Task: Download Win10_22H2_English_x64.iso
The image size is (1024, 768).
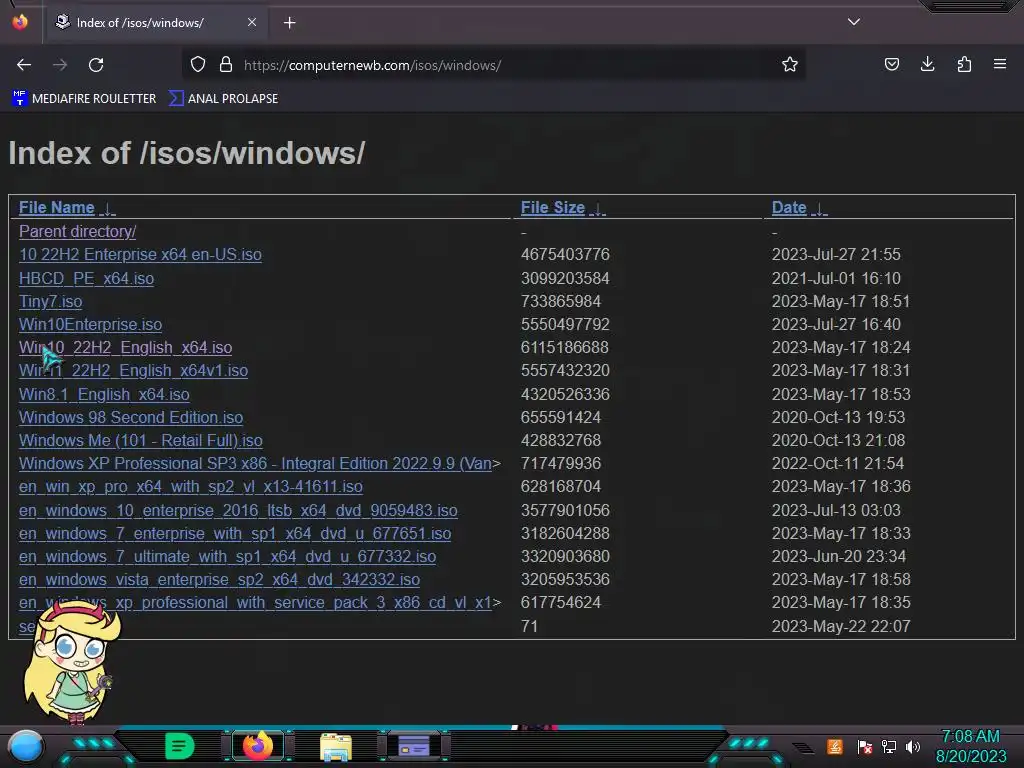Action: [x=125, y=347]
